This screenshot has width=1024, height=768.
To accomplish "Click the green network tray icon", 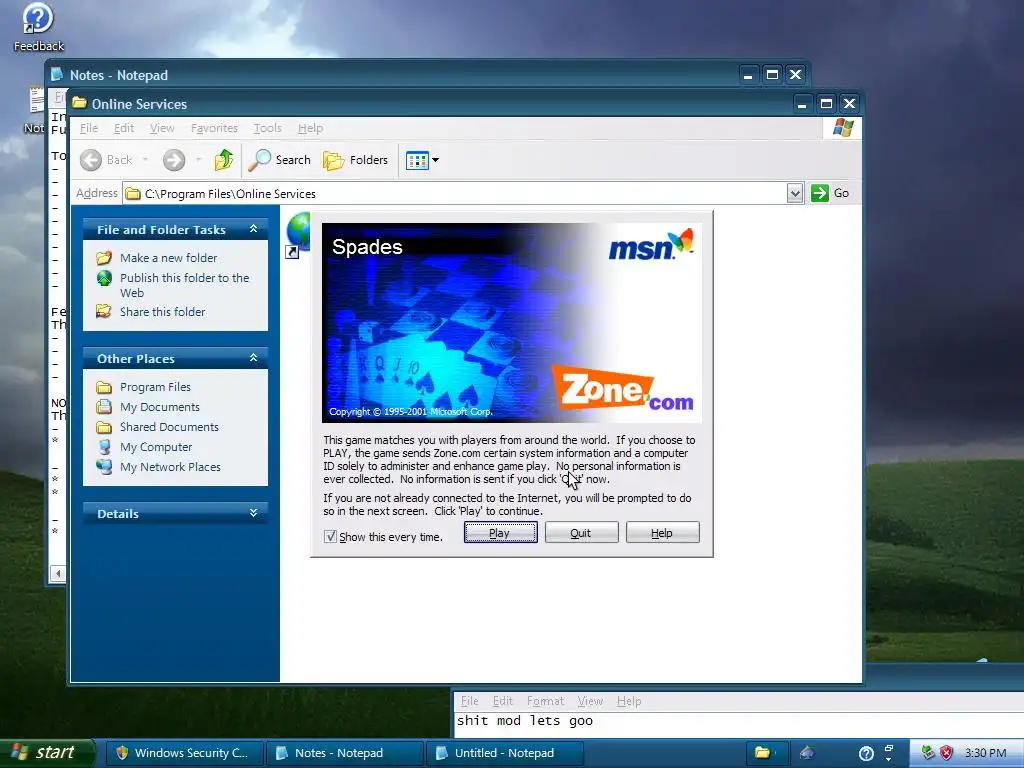I will tap(928, 753).
